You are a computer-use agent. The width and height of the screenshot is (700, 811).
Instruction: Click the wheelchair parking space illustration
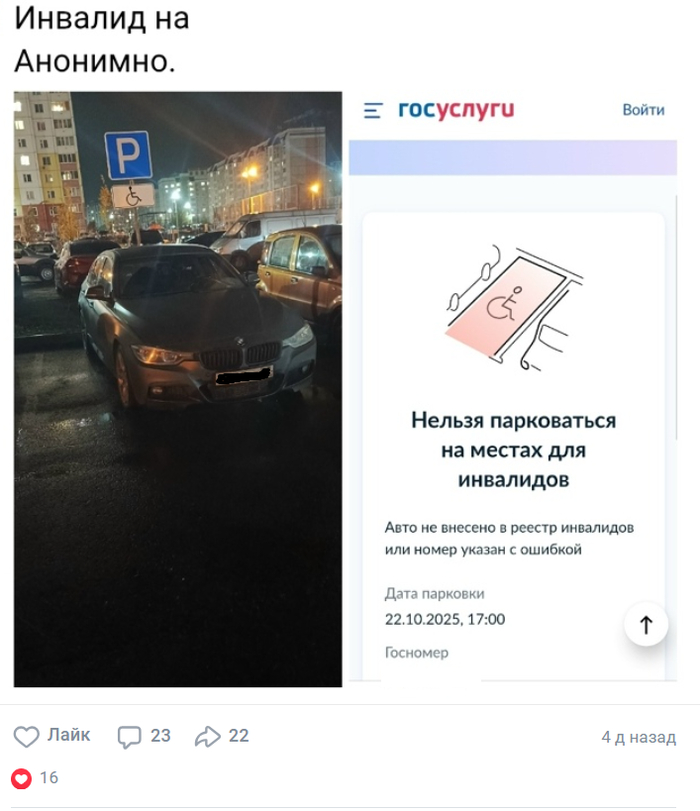(x=514, y=308)
